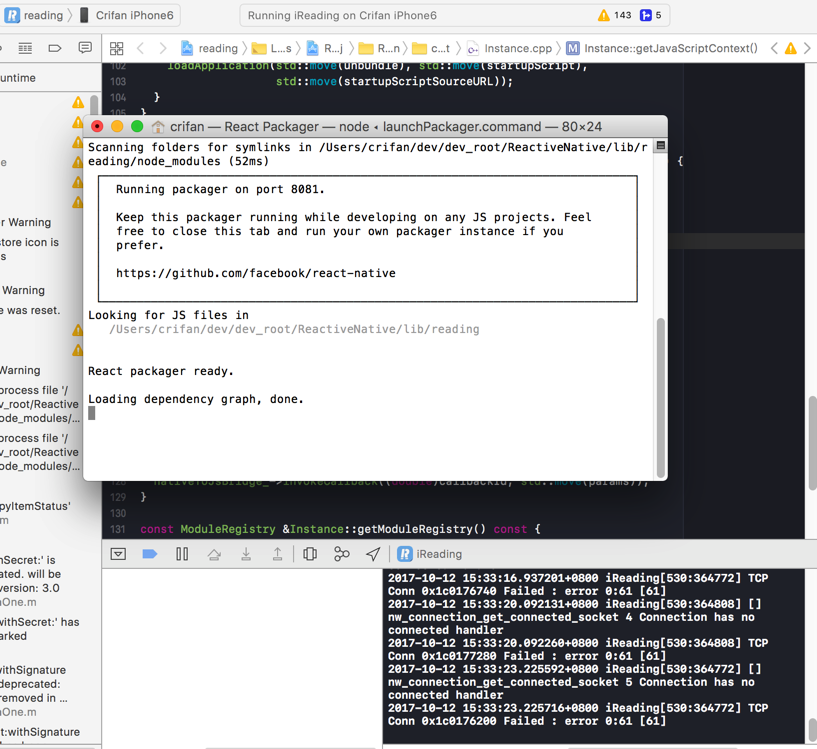This screenshot has height=749, width=817.
Task: Open L...s folder in jump bar
Action: 271,48
